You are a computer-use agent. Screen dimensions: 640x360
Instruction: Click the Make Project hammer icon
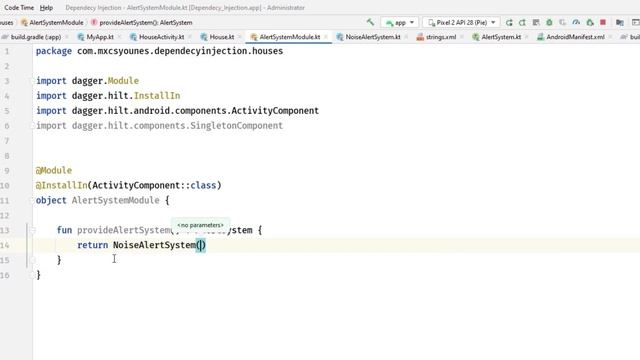coord(370,22)
